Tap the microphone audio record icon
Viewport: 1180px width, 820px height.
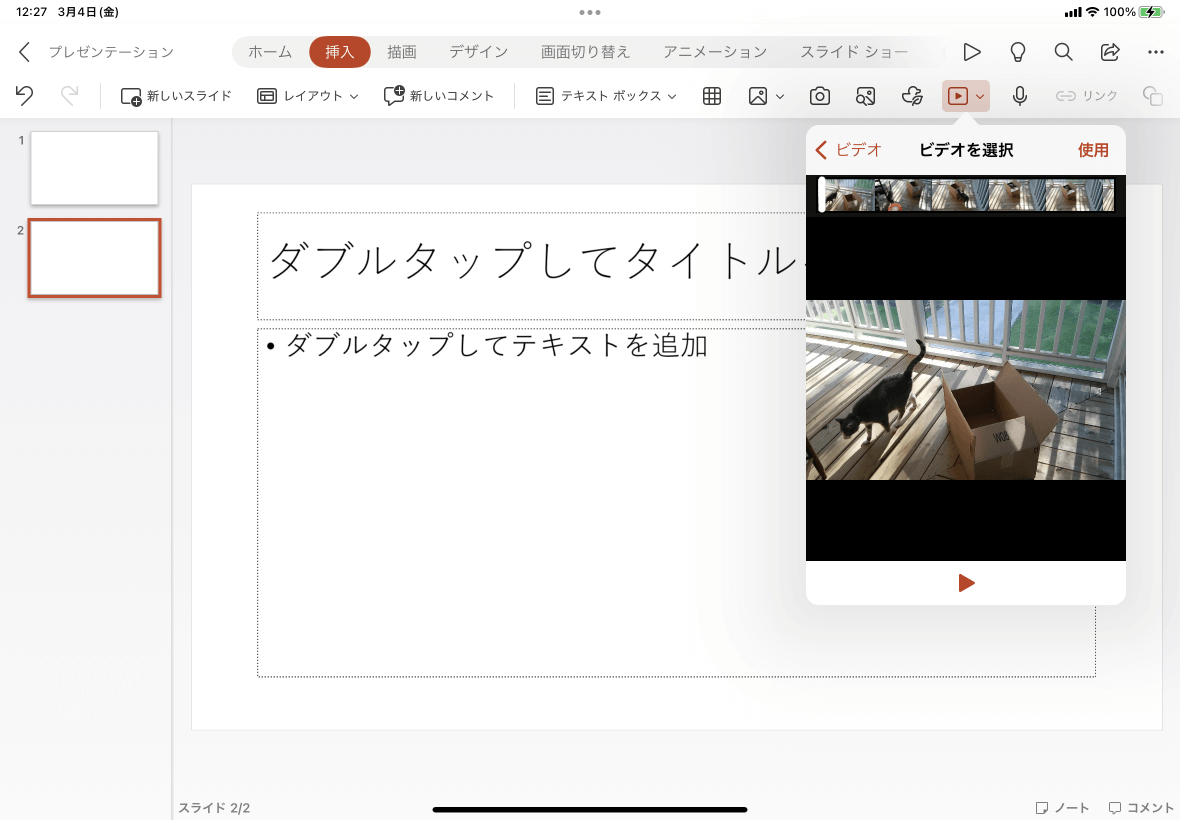click(x=1020, y=96)
